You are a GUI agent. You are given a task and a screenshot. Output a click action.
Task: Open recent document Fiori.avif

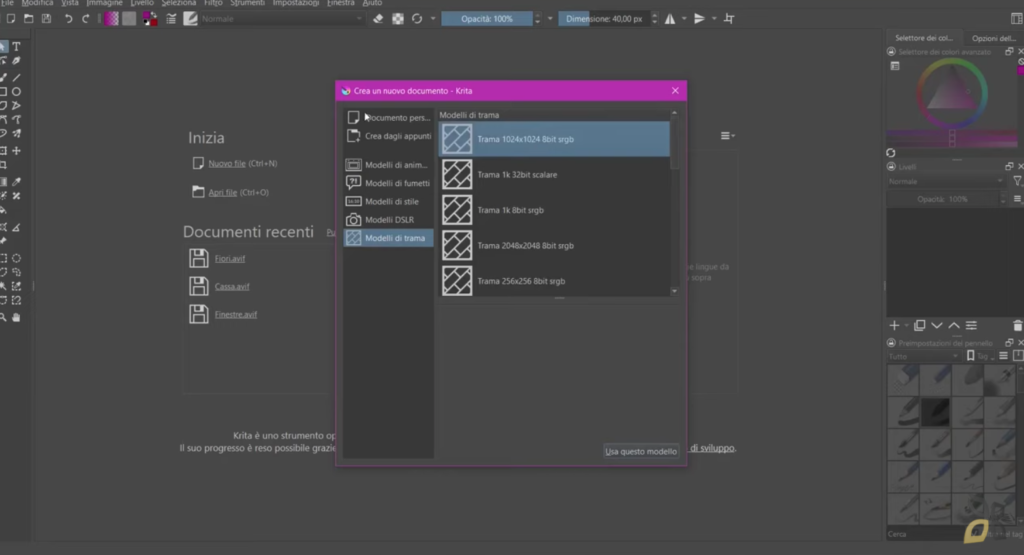click(x=230, y=259)
